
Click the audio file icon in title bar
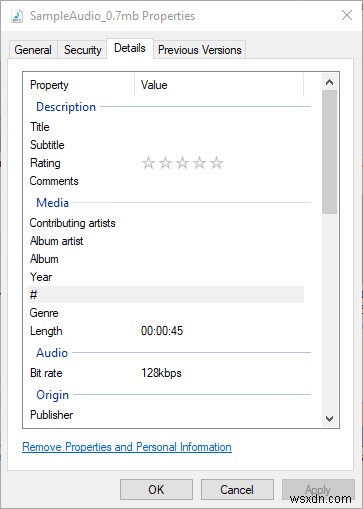[x=17, y=16]
